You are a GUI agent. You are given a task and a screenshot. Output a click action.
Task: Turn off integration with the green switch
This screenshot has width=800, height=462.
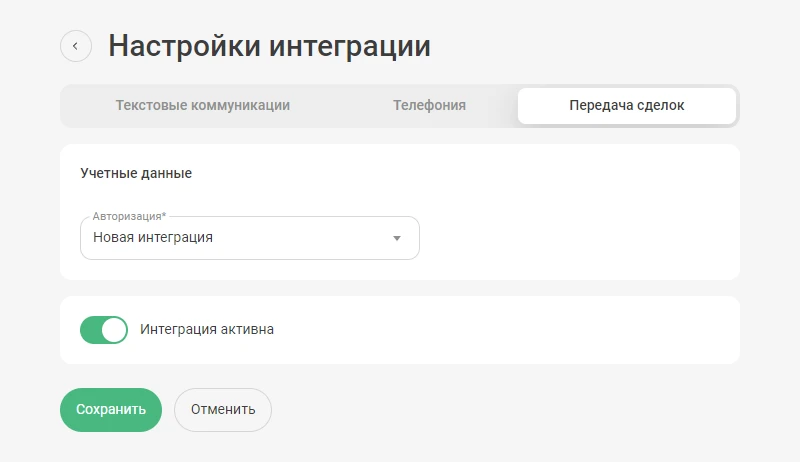click(x=104, y=330)
